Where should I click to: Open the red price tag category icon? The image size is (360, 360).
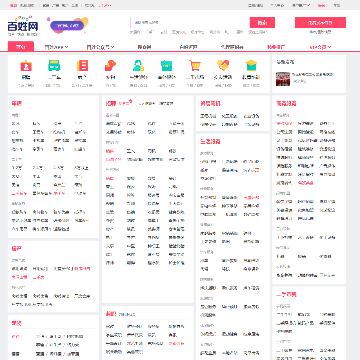[x=110, y=66]
